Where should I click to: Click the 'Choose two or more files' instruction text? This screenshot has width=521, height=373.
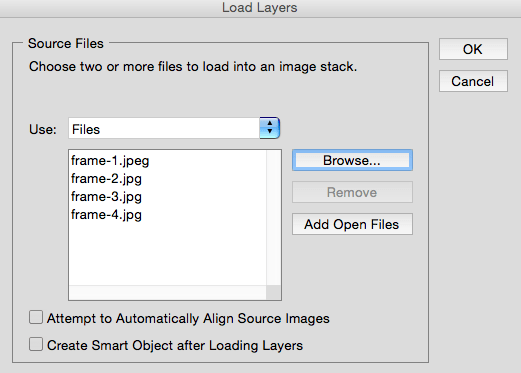coord(193,67)
